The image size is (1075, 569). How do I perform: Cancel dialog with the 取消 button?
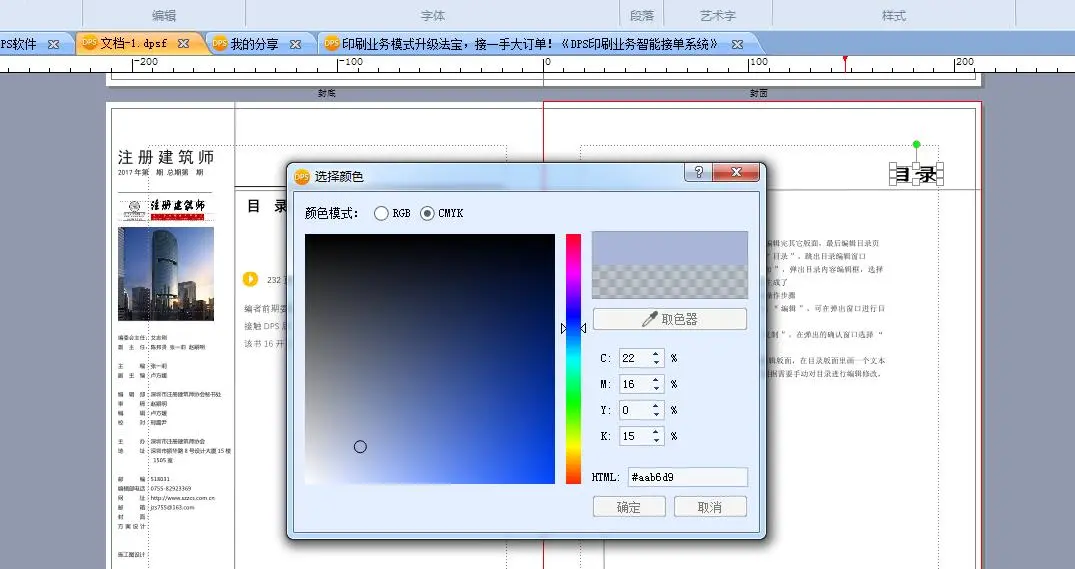710,507
